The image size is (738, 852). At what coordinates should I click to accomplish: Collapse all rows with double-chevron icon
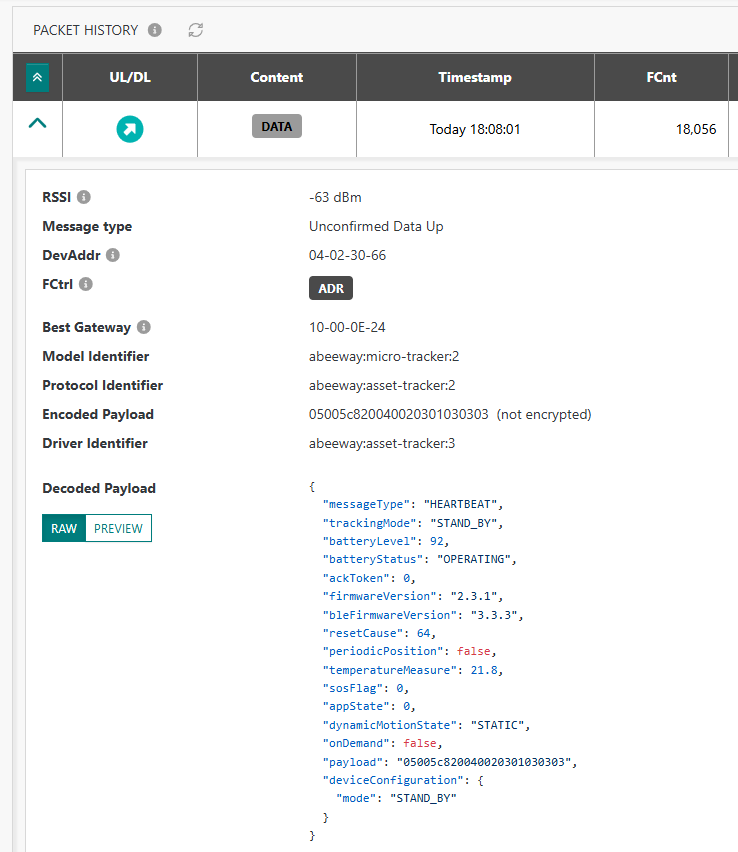tap(37, 77)
